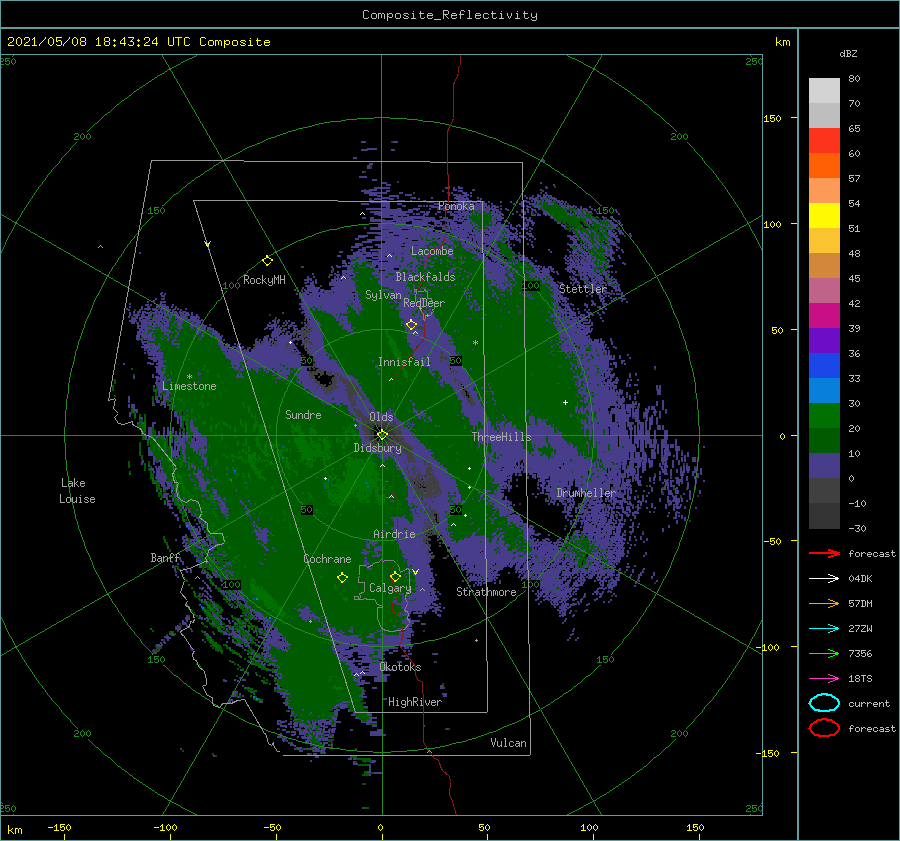Click the magenta 18TS arrow icon
This screenshot has width=900, height=841.
pyautogui.click(x=824, y=679)
